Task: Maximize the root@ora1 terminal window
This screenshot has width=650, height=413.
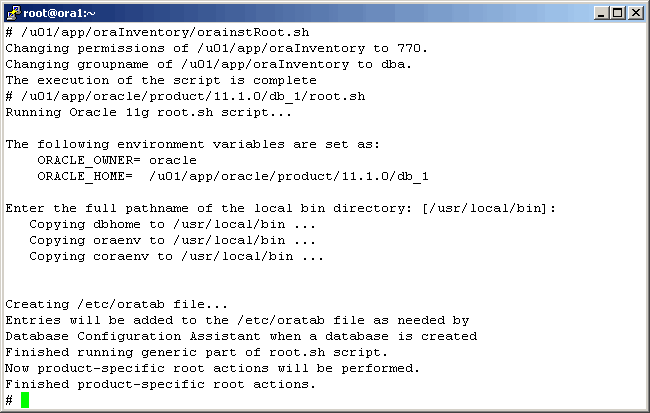Action: coord(616,13)
